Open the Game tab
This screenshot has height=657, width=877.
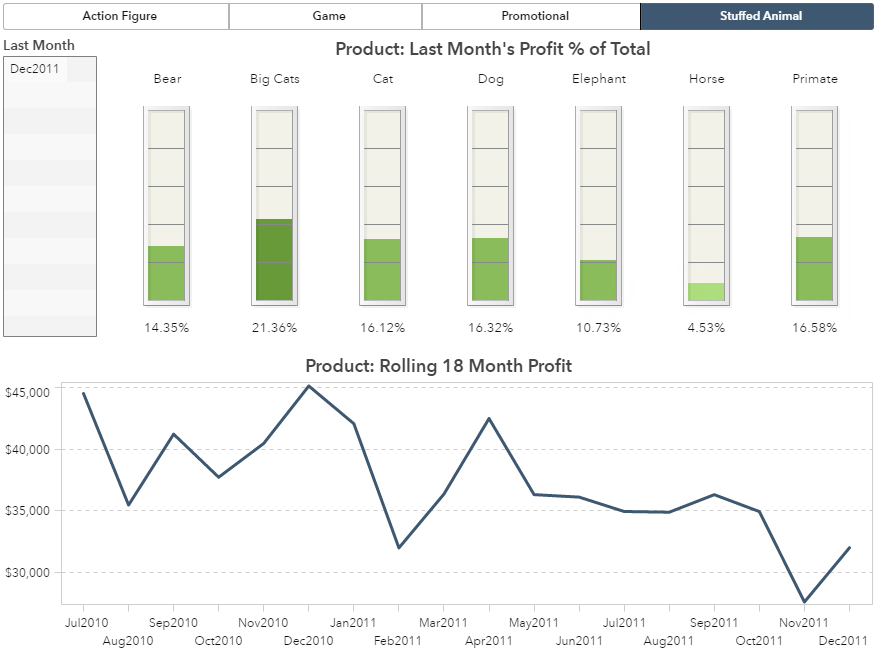click(328, 16)
